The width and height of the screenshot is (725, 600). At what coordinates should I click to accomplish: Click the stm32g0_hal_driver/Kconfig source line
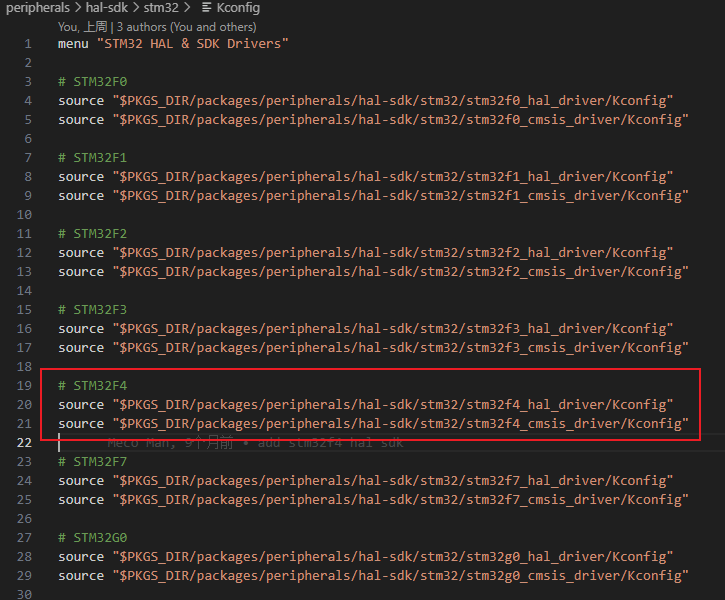point(365,557)
